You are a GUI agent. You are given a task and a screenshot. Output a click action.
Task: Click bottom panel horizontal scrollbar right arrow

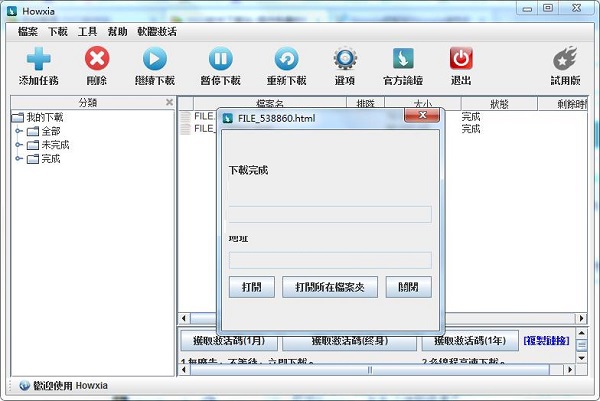(570, 370)
